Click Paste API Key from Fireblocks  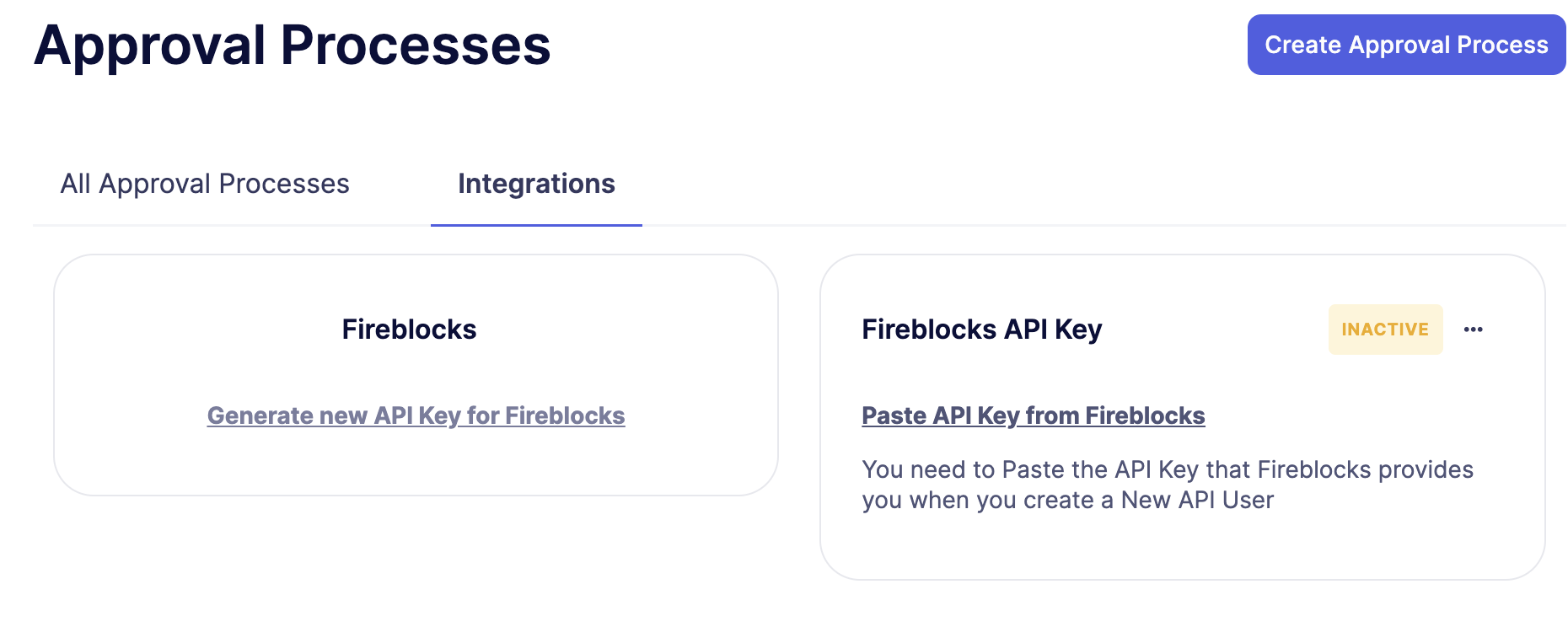[x=1033, y=415]
